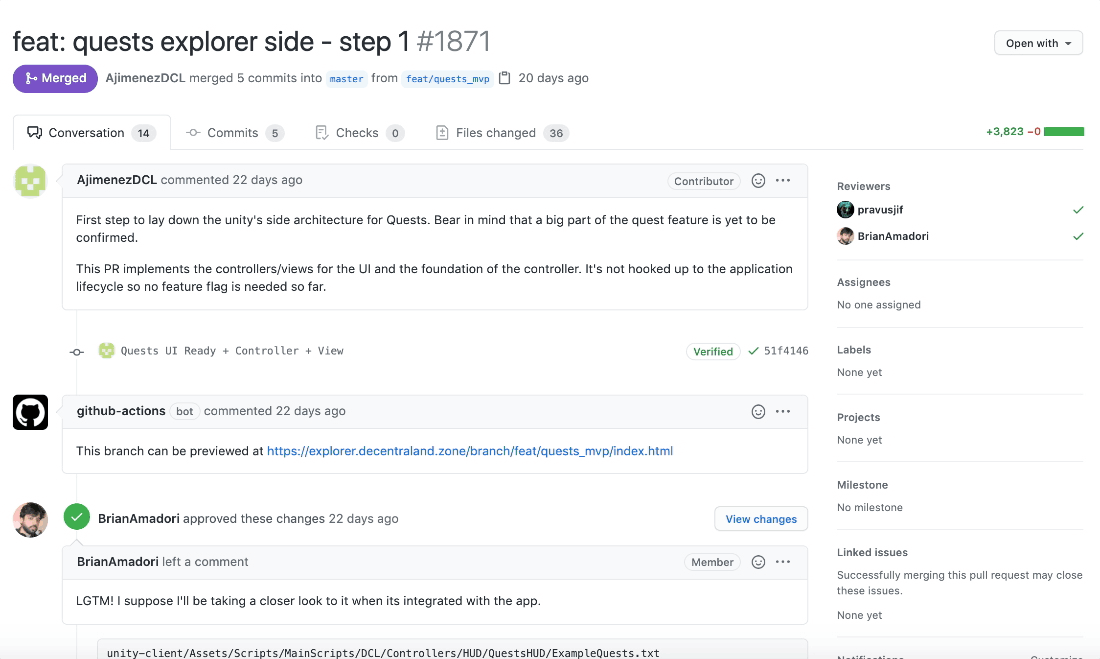Click AjimenezDCL's avatar beside first comment

pyautogui.click(x=30, y=181)
